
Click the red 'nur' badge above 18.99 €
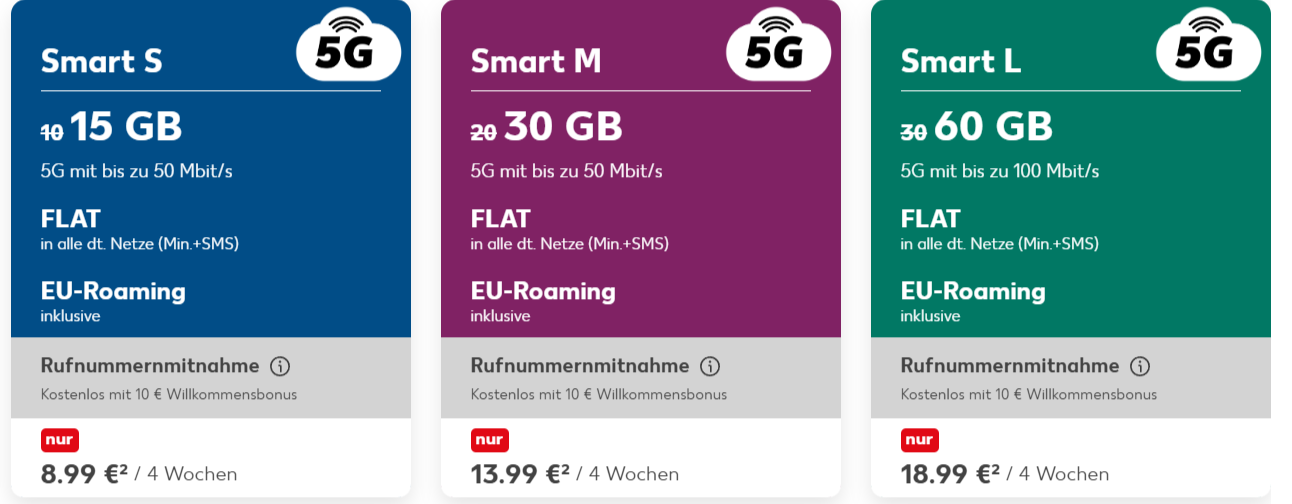[920, 440]
